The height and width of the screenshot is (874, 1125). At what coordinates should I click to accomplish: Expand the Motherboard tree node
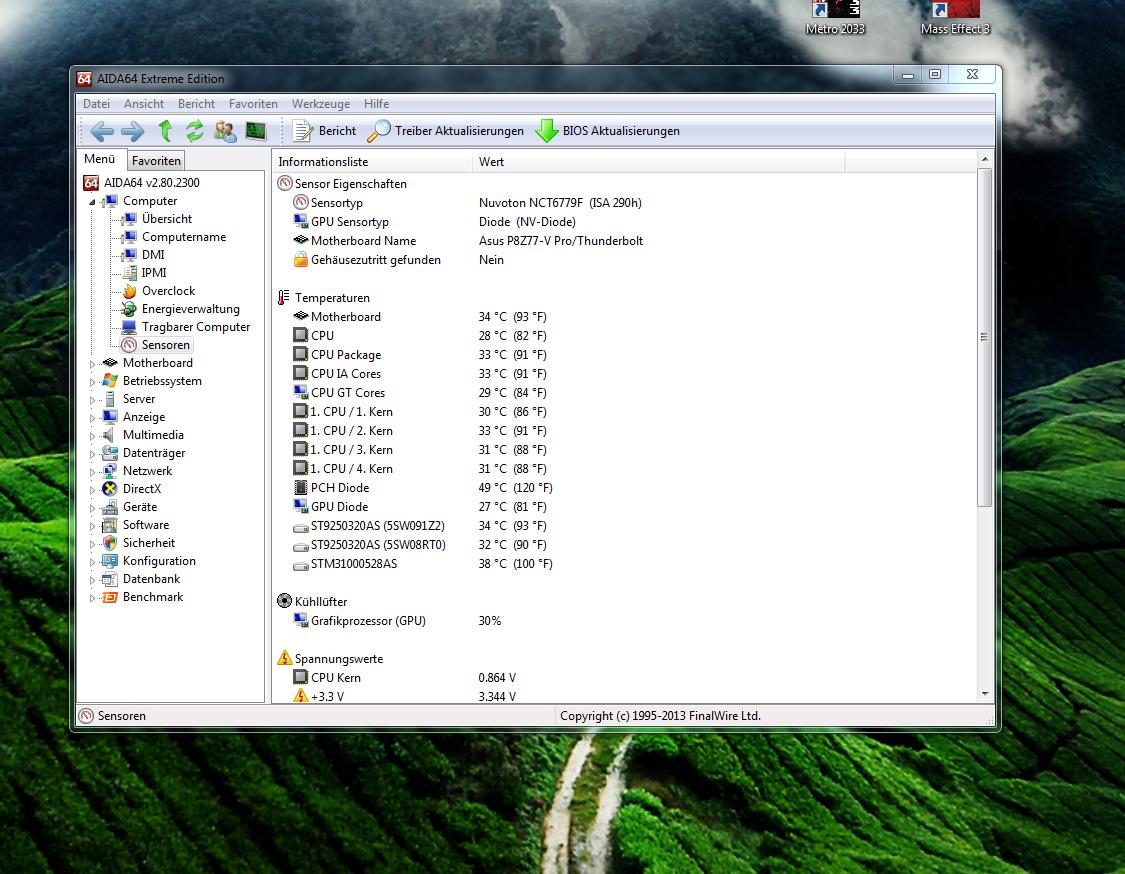point(93,364)
